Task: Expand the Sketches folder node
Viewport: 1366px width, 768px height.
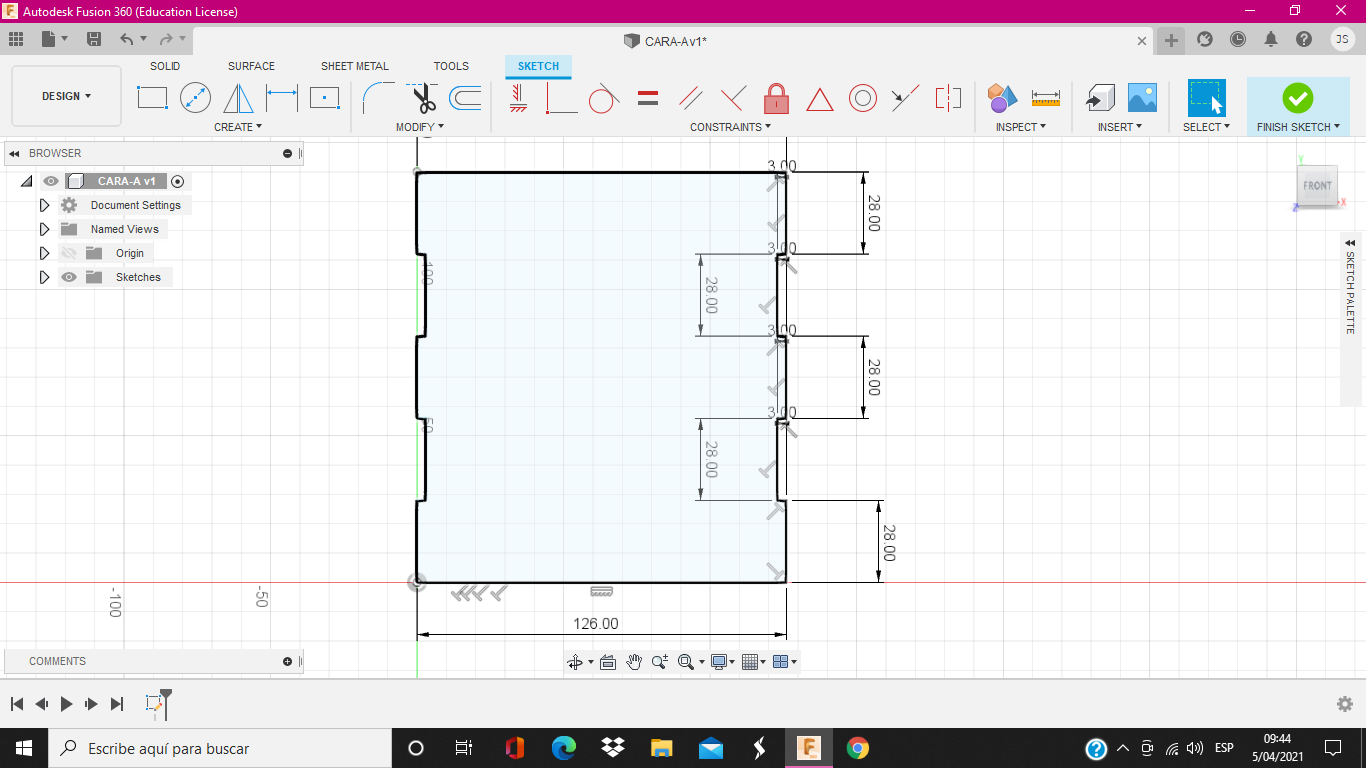Action: pyautogui.click(x=44, y=277)
